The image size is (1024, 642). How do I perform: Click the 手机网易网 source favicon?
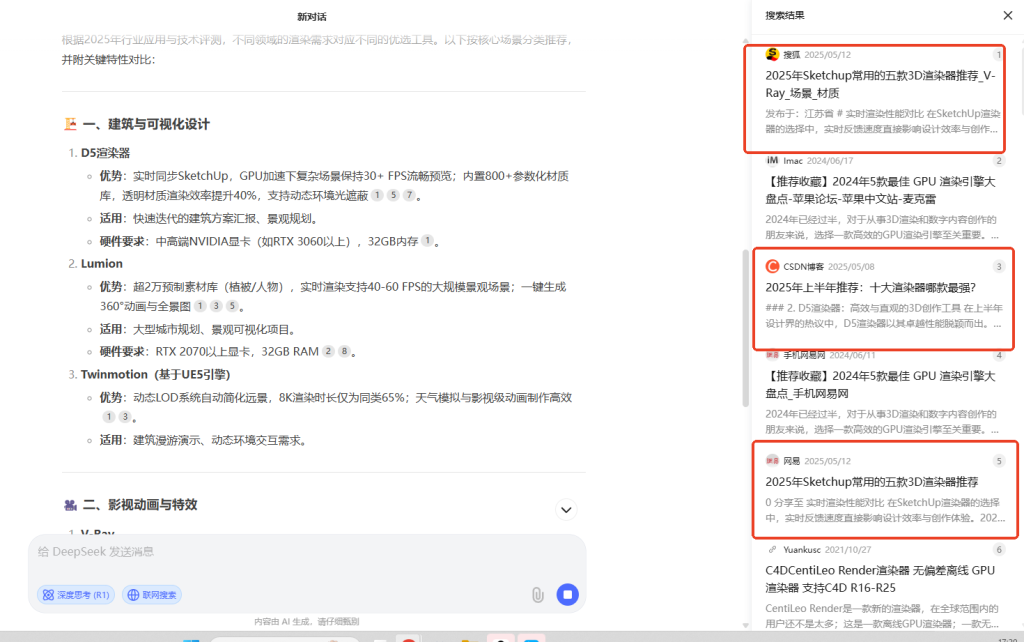(x=772, y=355)
